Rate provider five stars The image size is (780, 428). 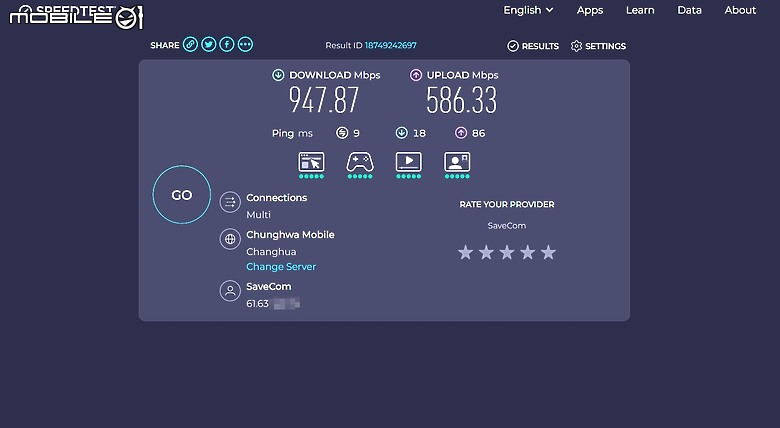548,252
